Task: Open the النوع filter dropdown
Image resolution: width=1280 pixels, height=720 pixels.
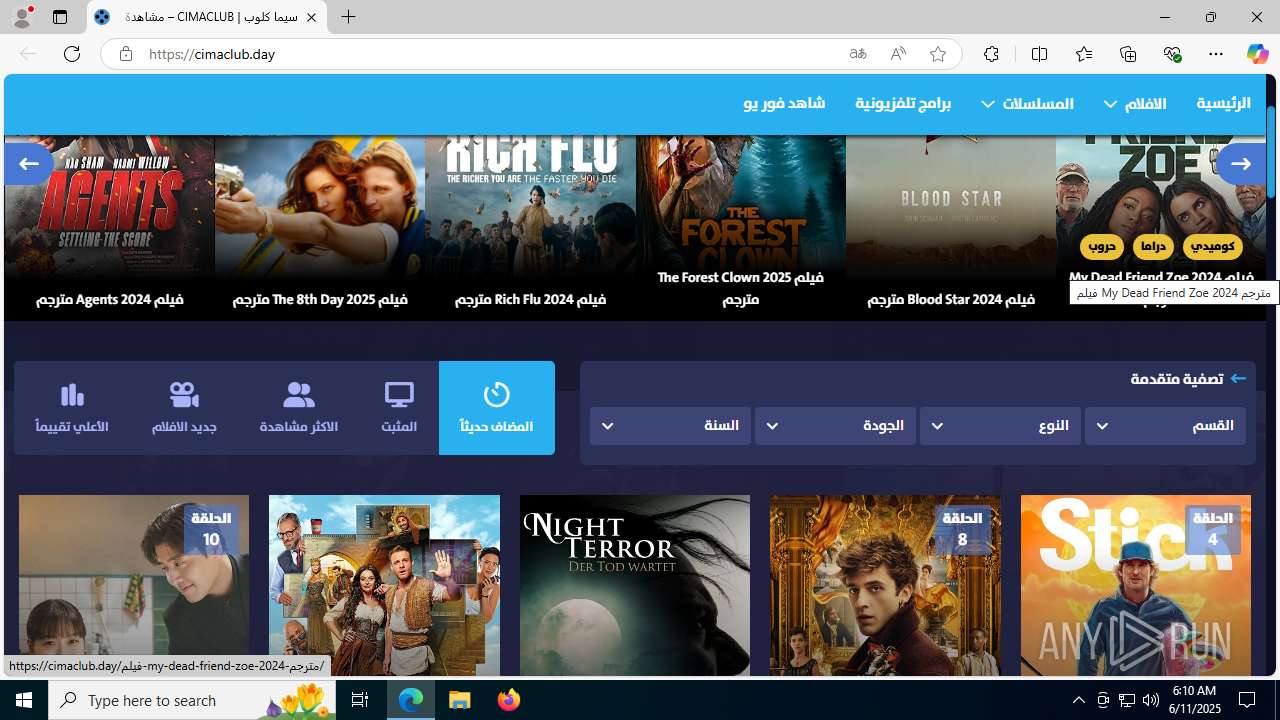Action: click(x=1000, y=426)
